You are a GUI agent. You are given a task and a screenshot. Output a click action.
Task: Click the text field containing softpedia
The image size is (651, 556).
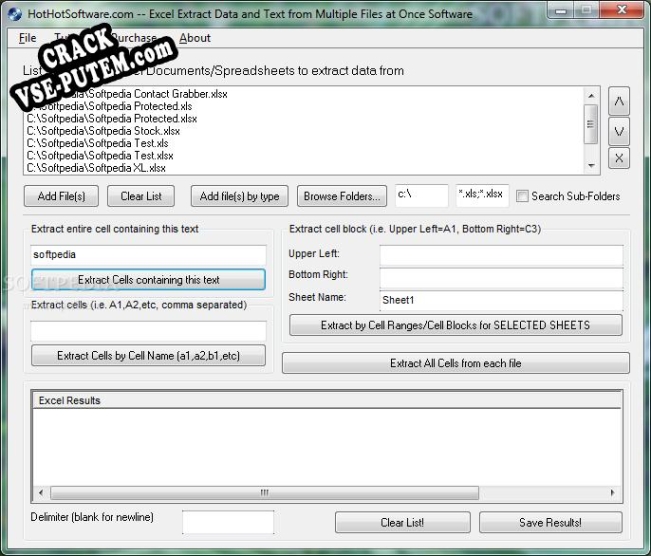tap(148, 255)
